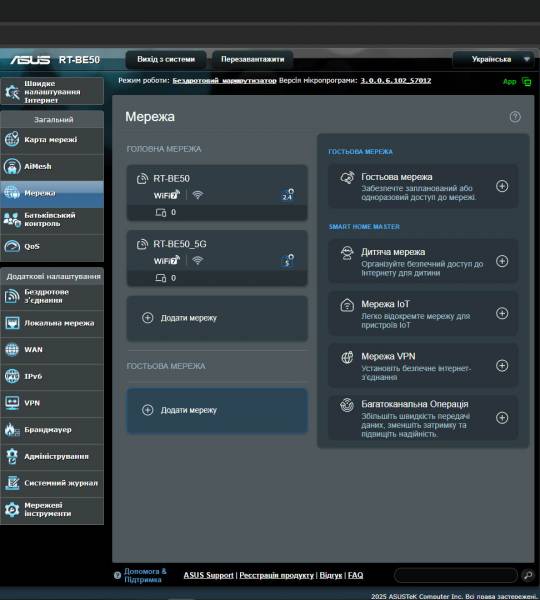The height and width of the screenshot is (600, 540).
Task: Open the FAQ link in footer
Action: [356, 575]
